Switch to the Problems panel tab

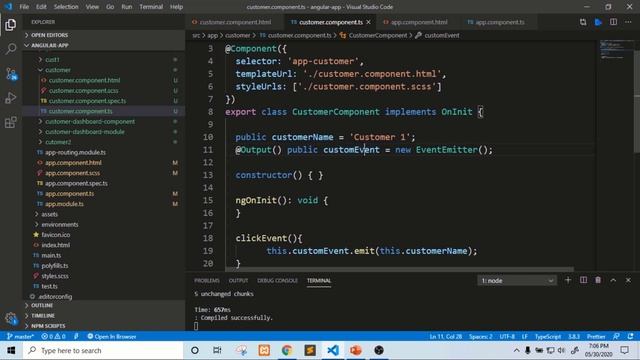pyautogui.click(x=207, y=280)
